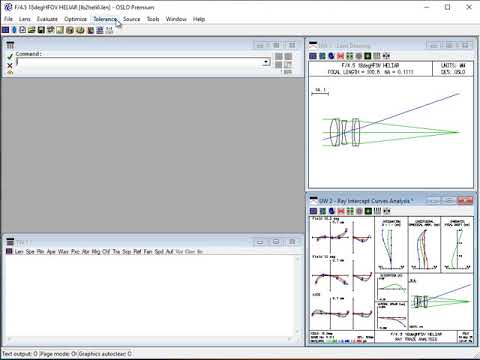Click the red icon in Lens Drawing window toolbar

pos(340,56)
